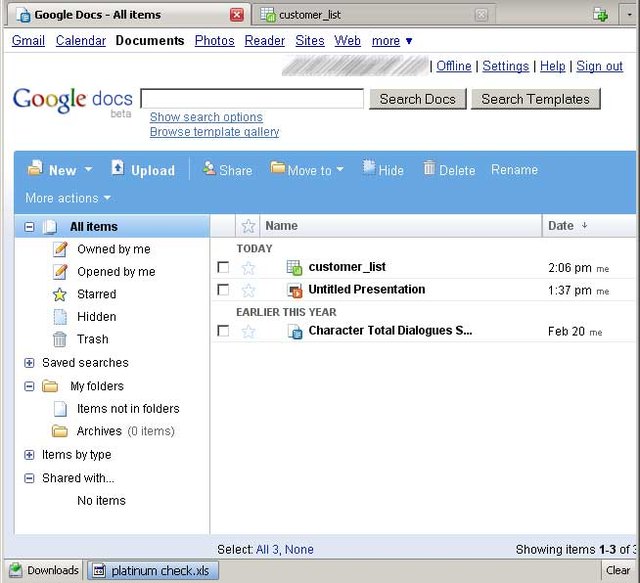Click the pencil icon next to Opened by me
The height and width of the screenshot is (583, 640).
click(60, 271)
